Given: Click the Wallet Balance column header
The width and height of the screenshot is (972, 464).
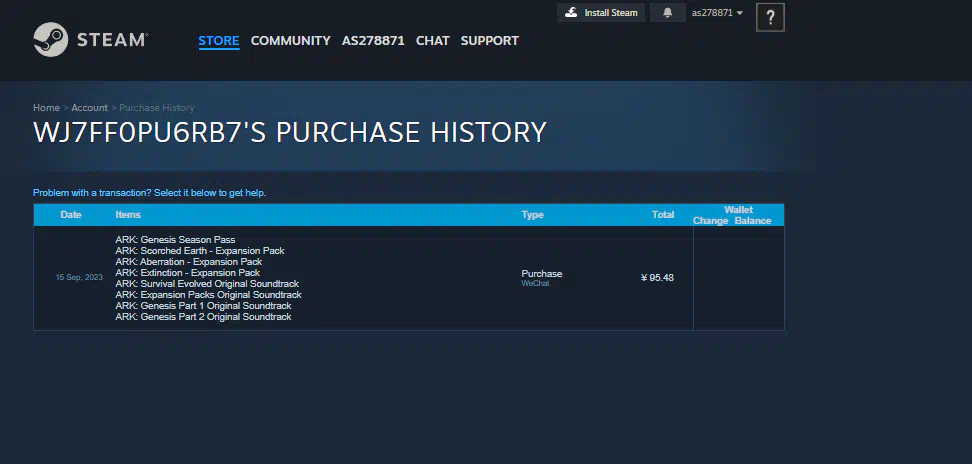Looking at the screenshot, I should click(753, 221).
